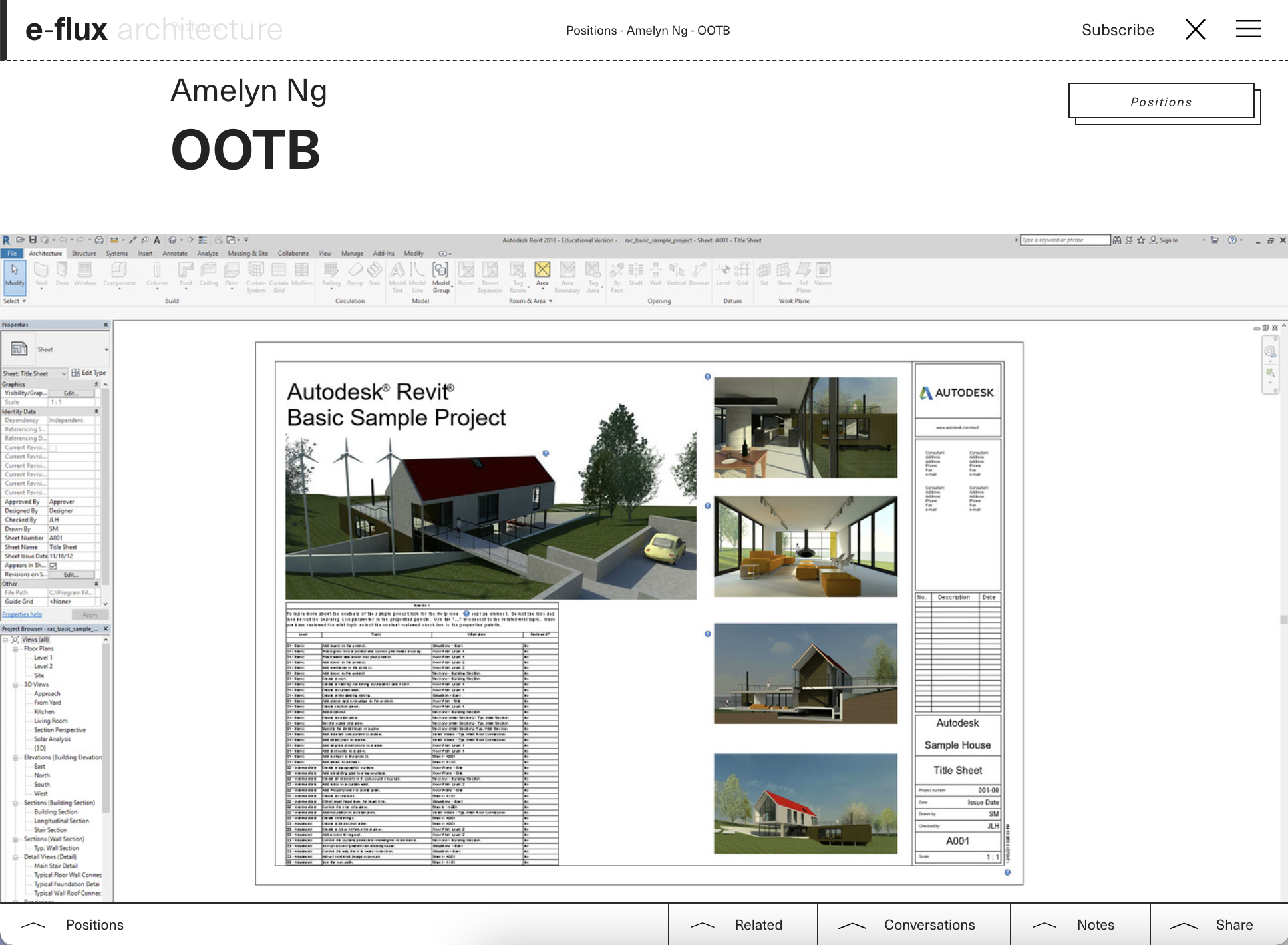
Task: Open the Properties help link
Action: (22, 614)
